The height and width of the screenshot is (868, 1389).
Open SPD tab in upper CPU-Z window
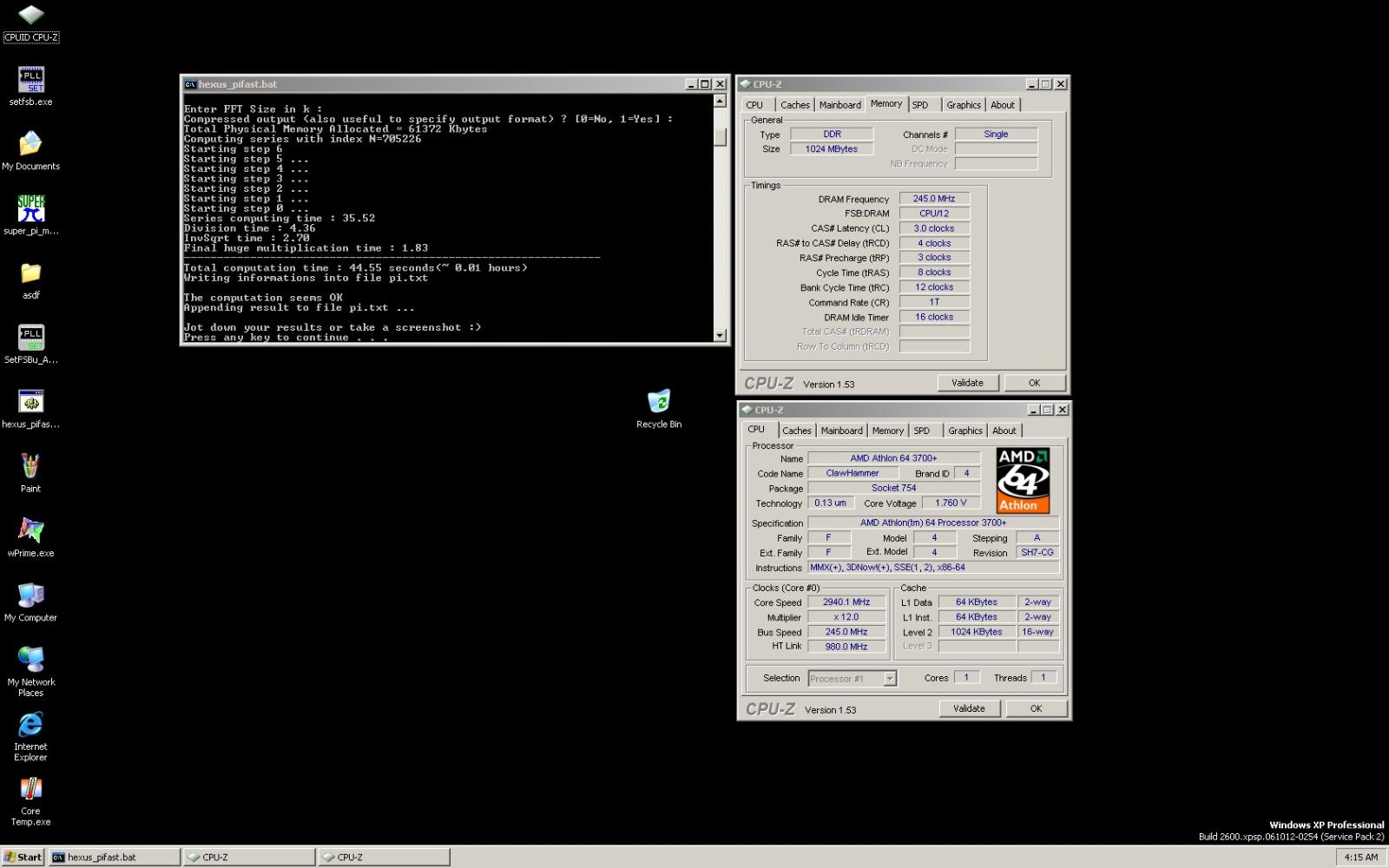[920, 105]
